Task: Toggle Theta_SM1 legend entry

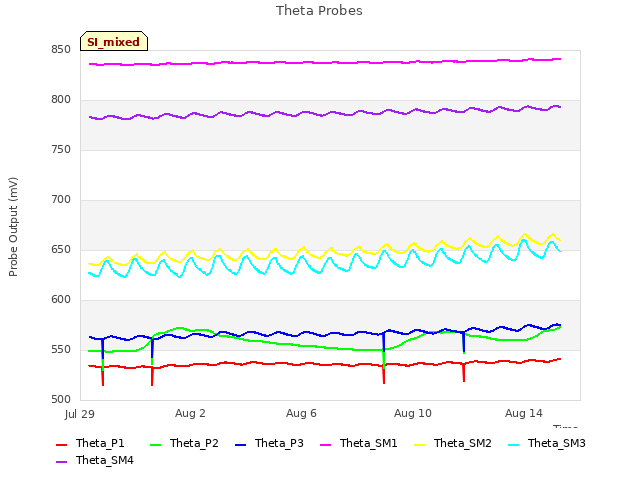Action: click(x=359, y=443)
